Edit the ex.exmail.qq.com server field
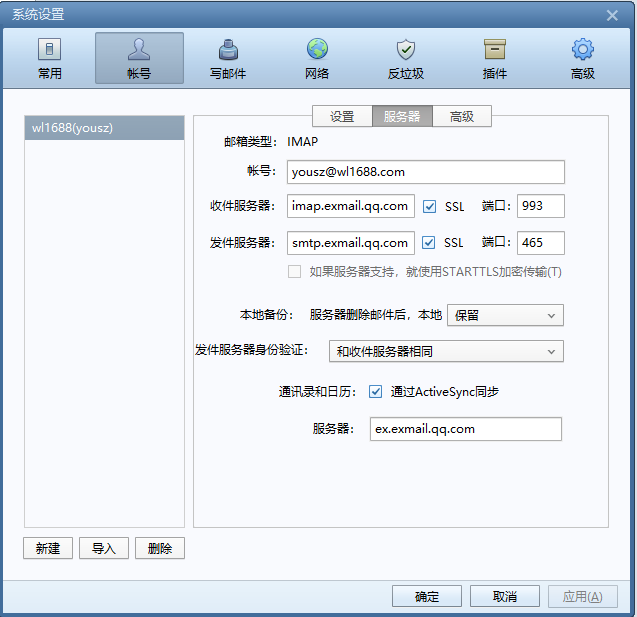637x617 pixels. tap(466, 429)
